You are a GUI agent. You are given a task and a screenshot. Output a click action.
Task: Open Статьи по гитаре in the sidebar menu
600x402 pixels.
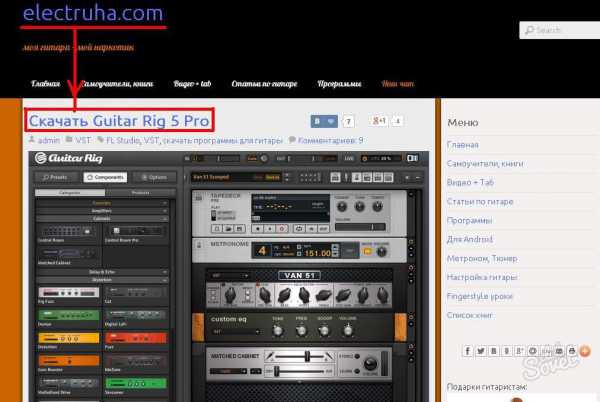(x=480, y=202)
